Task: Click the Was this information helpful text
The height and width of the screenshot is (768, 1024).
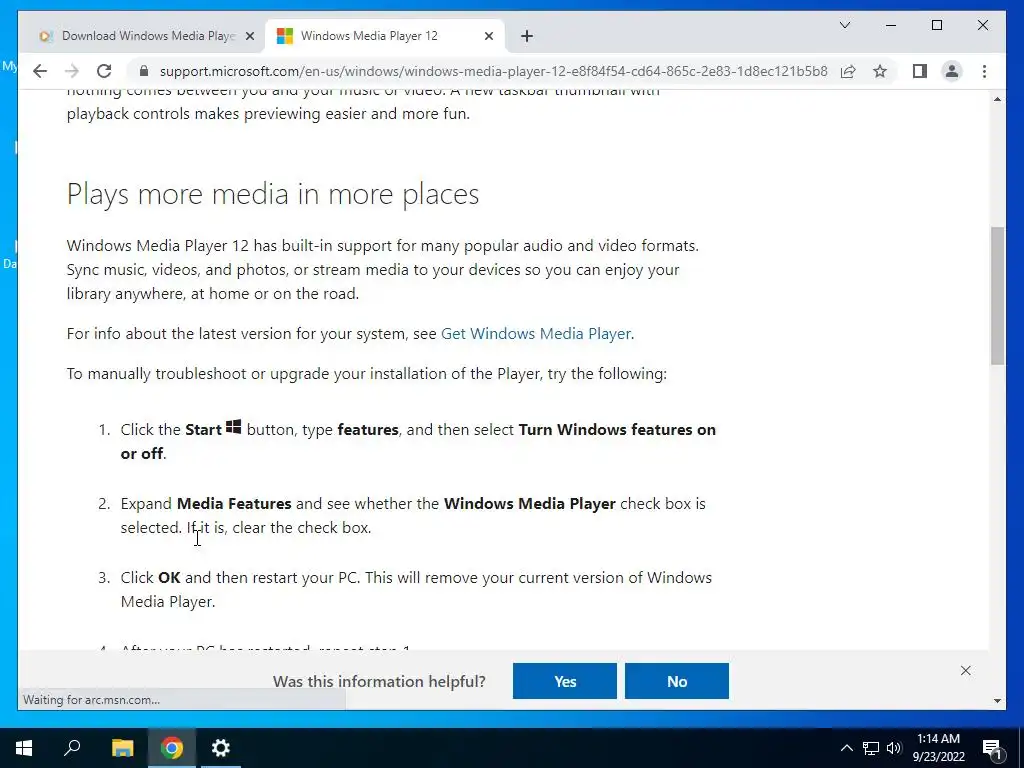Action: pyautogui.click(x=379, y=681)
